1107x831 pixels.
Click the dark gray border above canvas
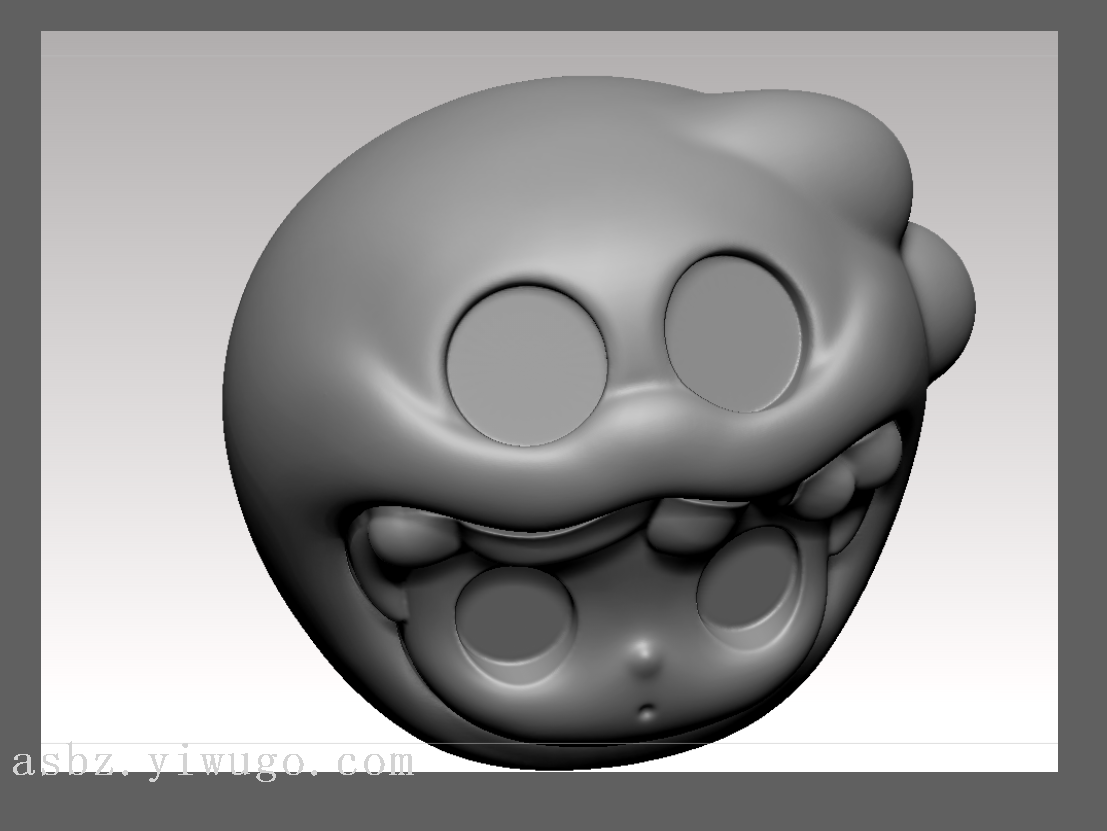[x=550, y=15]
